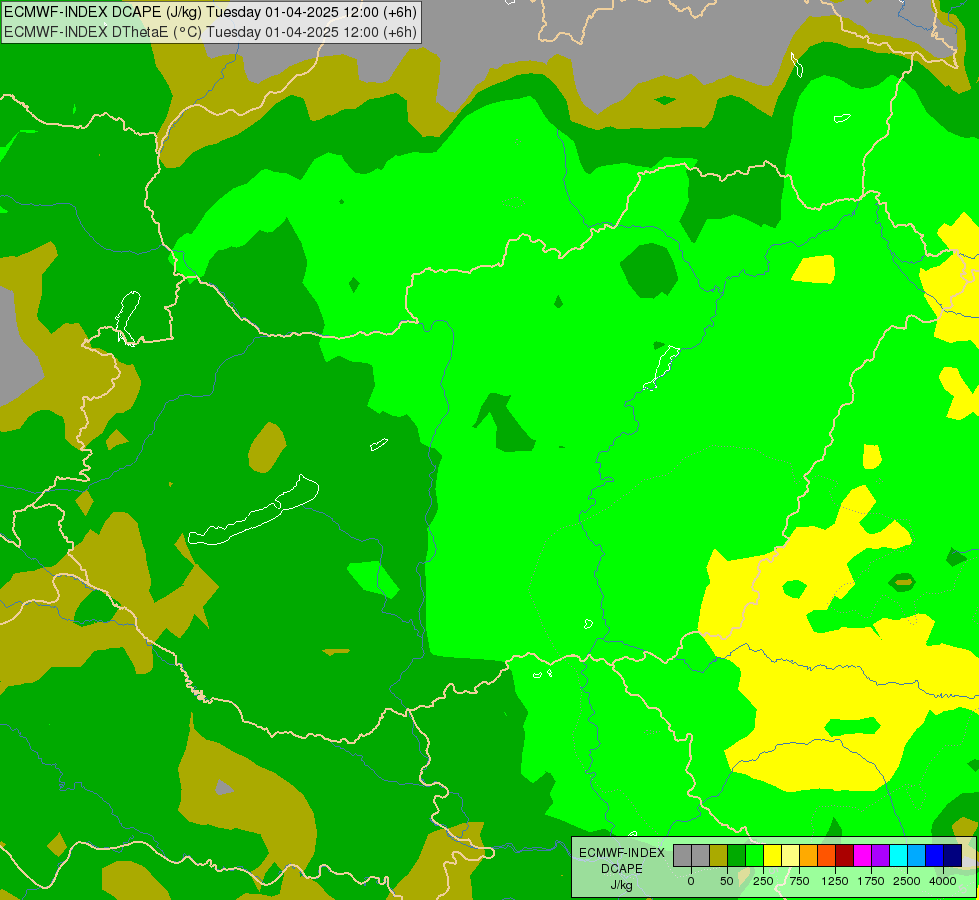
Task: Pick the navy legend swatch
Action: pos(953,855)
